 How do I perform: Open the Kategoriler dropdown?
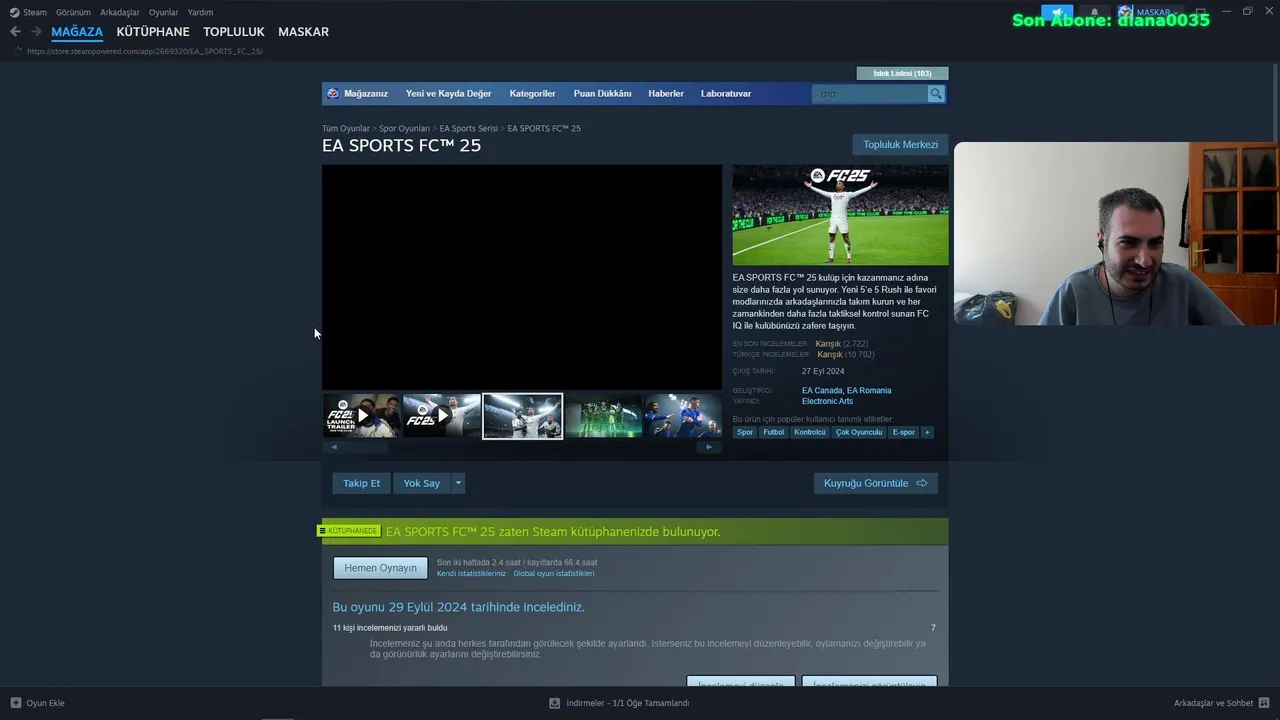tap(532, 94)
